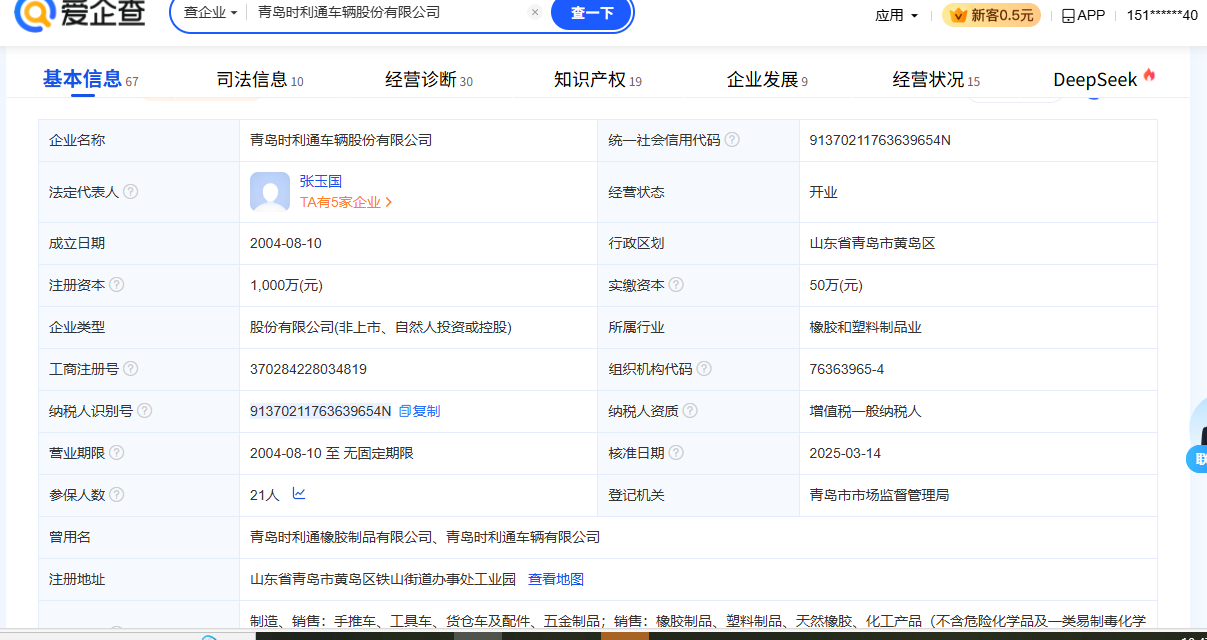Click help icon next to 纳税人识别号
The width and height of the screenshot is (1207, 640).
(x=145, y=411)
